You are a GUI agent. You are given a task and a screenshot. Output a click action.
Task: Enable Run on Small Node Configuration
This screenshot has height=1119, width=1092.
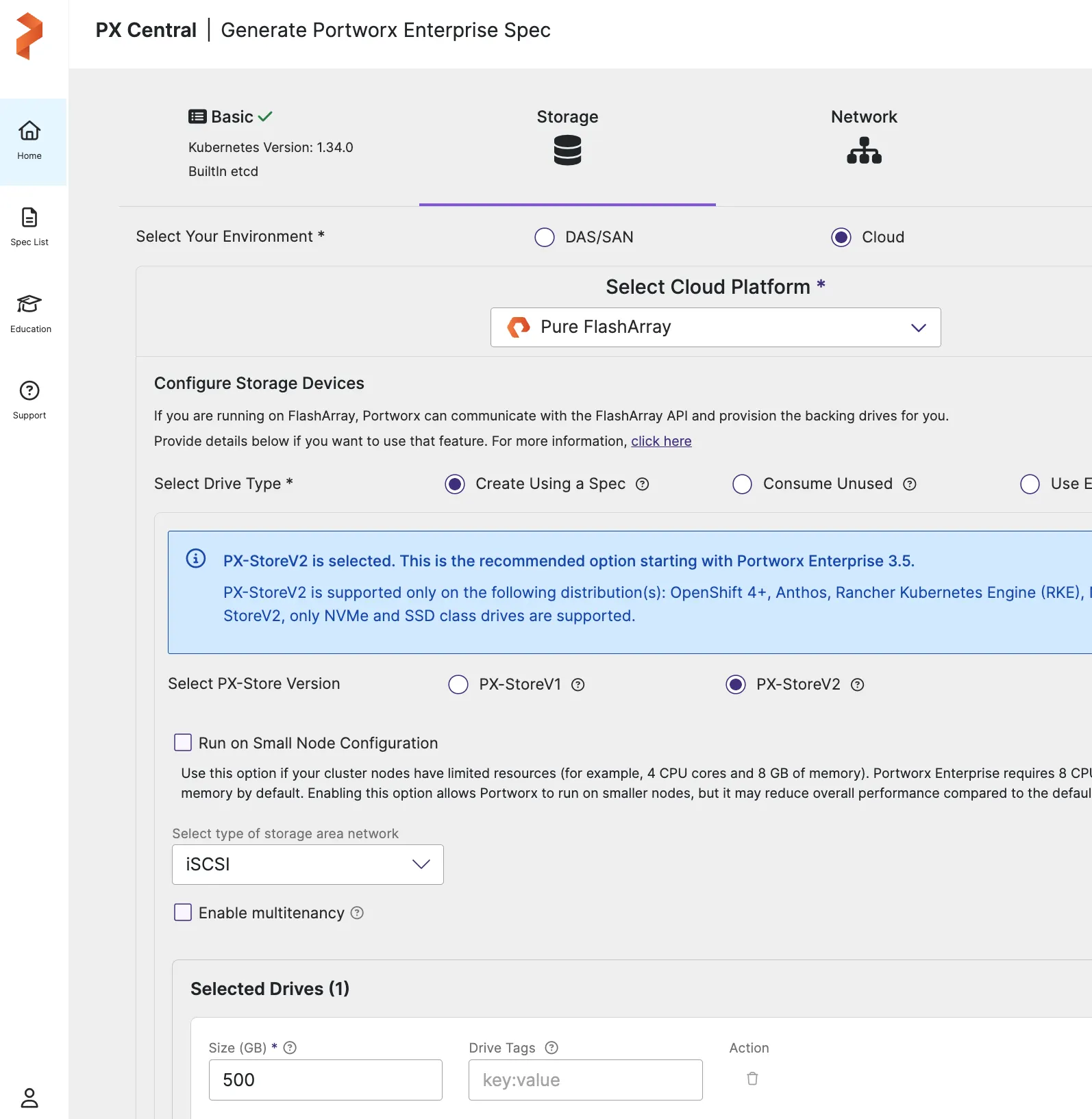tap(183, 742)
